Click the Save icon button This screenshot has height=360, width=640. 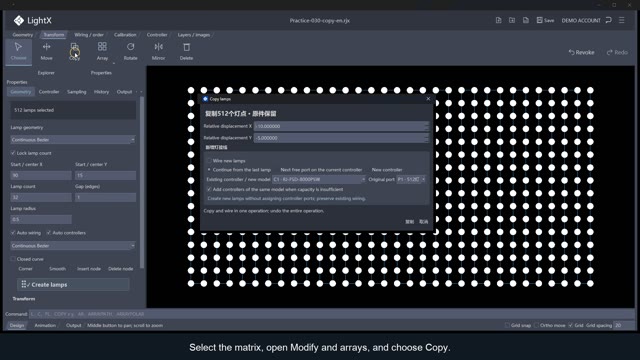point(545,20)
